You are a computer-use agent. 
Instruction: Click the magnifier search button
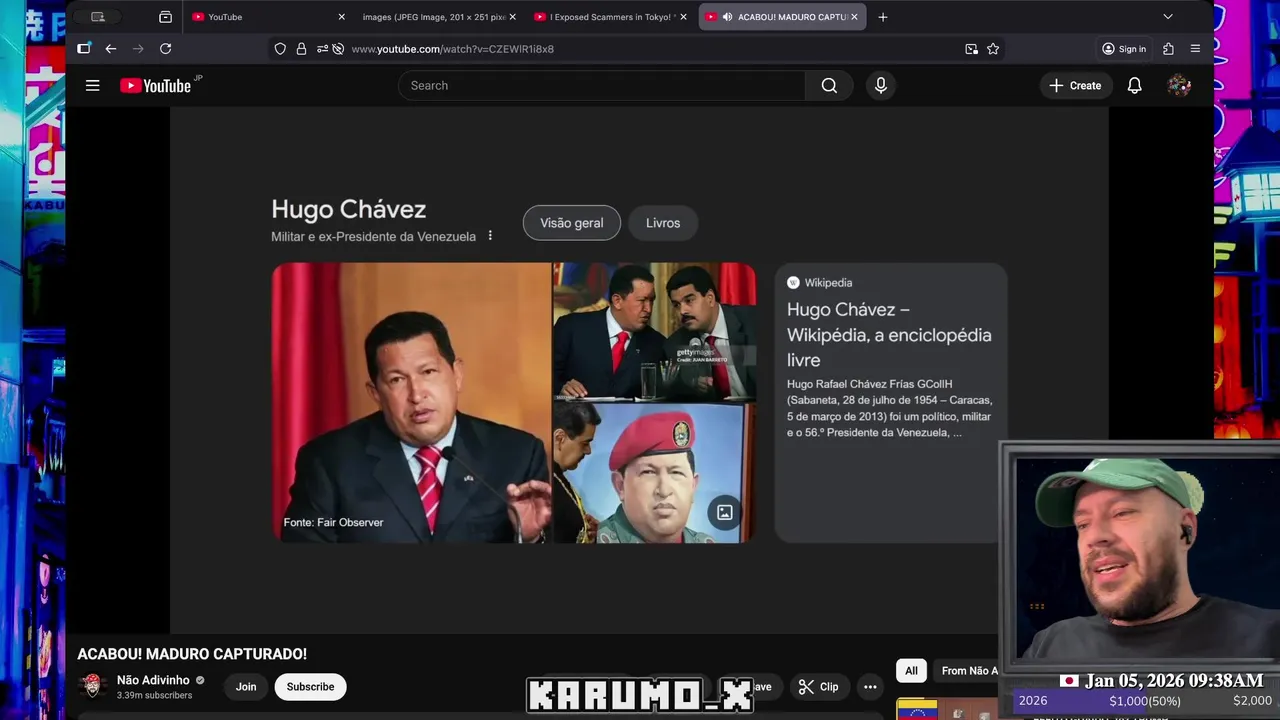(829, 86)
